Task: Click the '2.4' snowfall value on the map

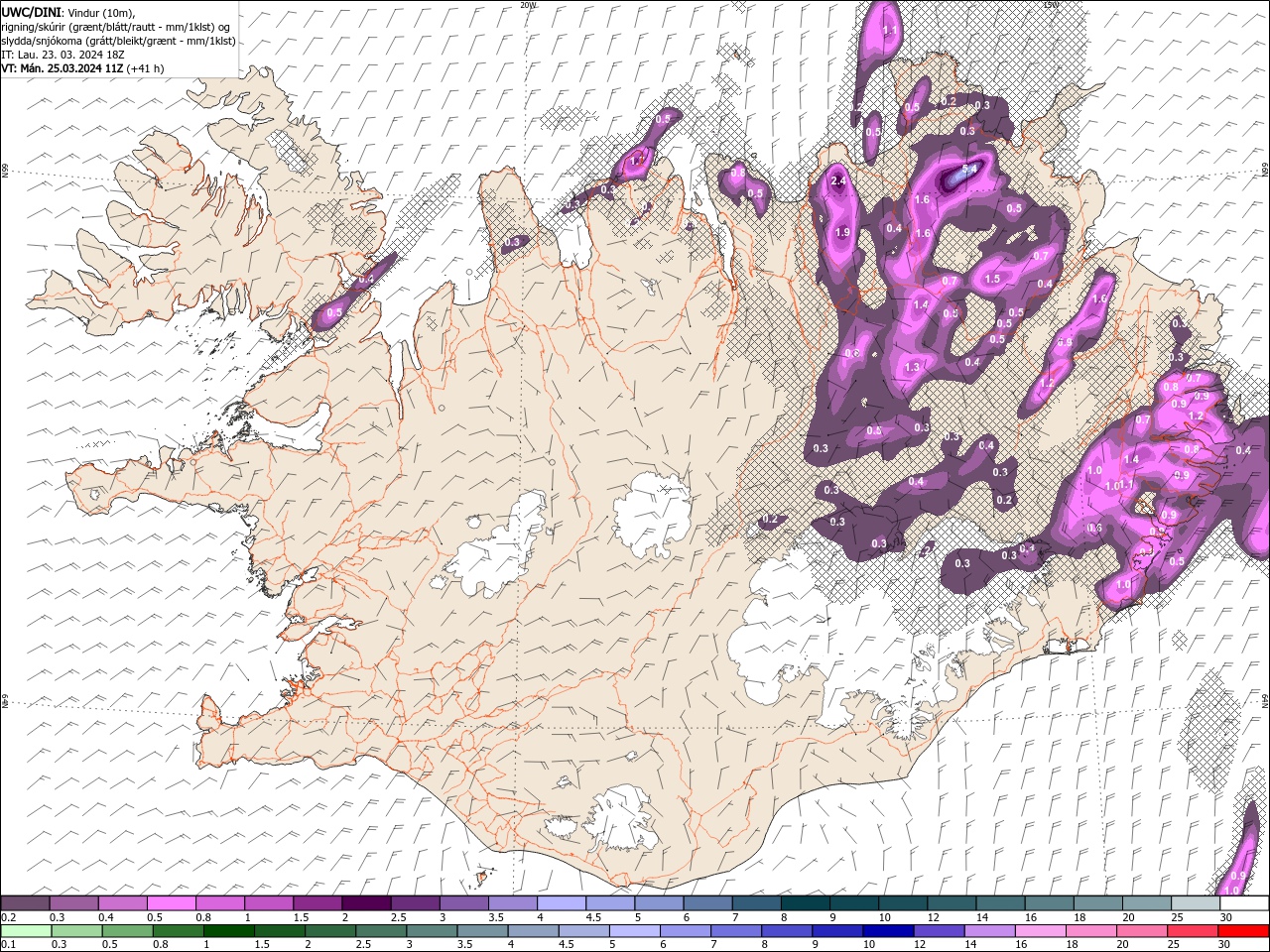Action: [838, 181]
